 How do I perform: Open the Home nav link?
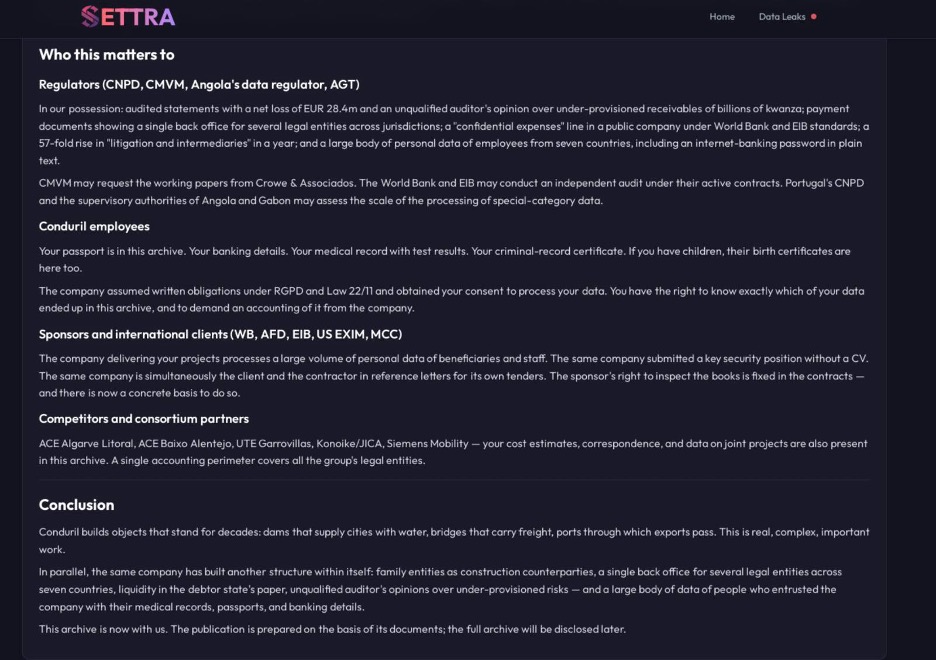[722, 17]
